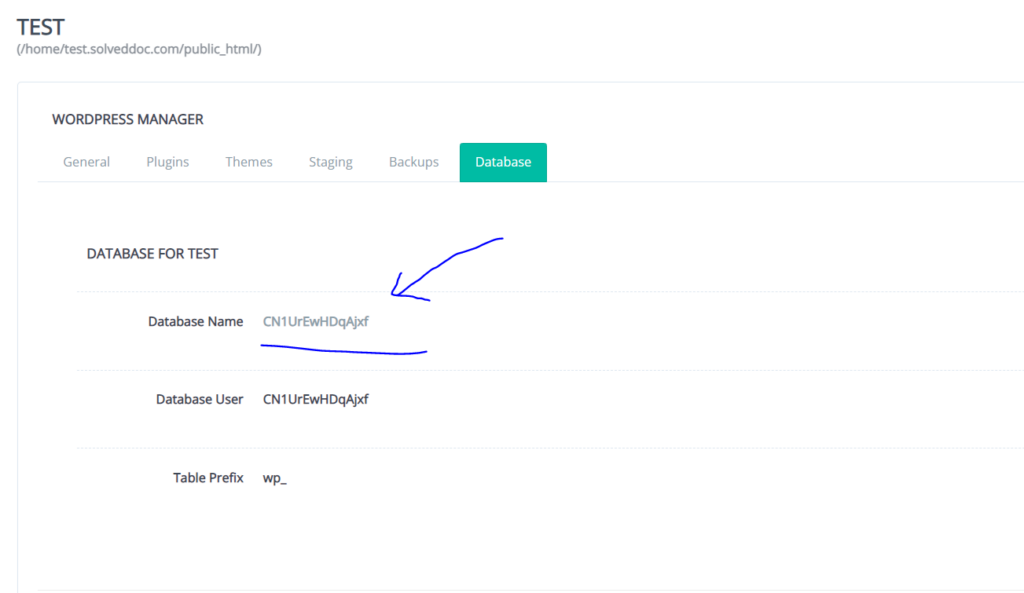Click the Database Name label

point(195,321)
